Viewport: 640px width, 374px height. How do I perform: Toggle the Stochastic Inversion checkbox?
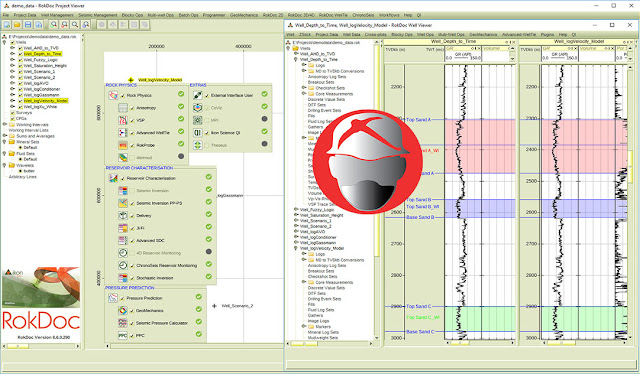coord(132,278)
